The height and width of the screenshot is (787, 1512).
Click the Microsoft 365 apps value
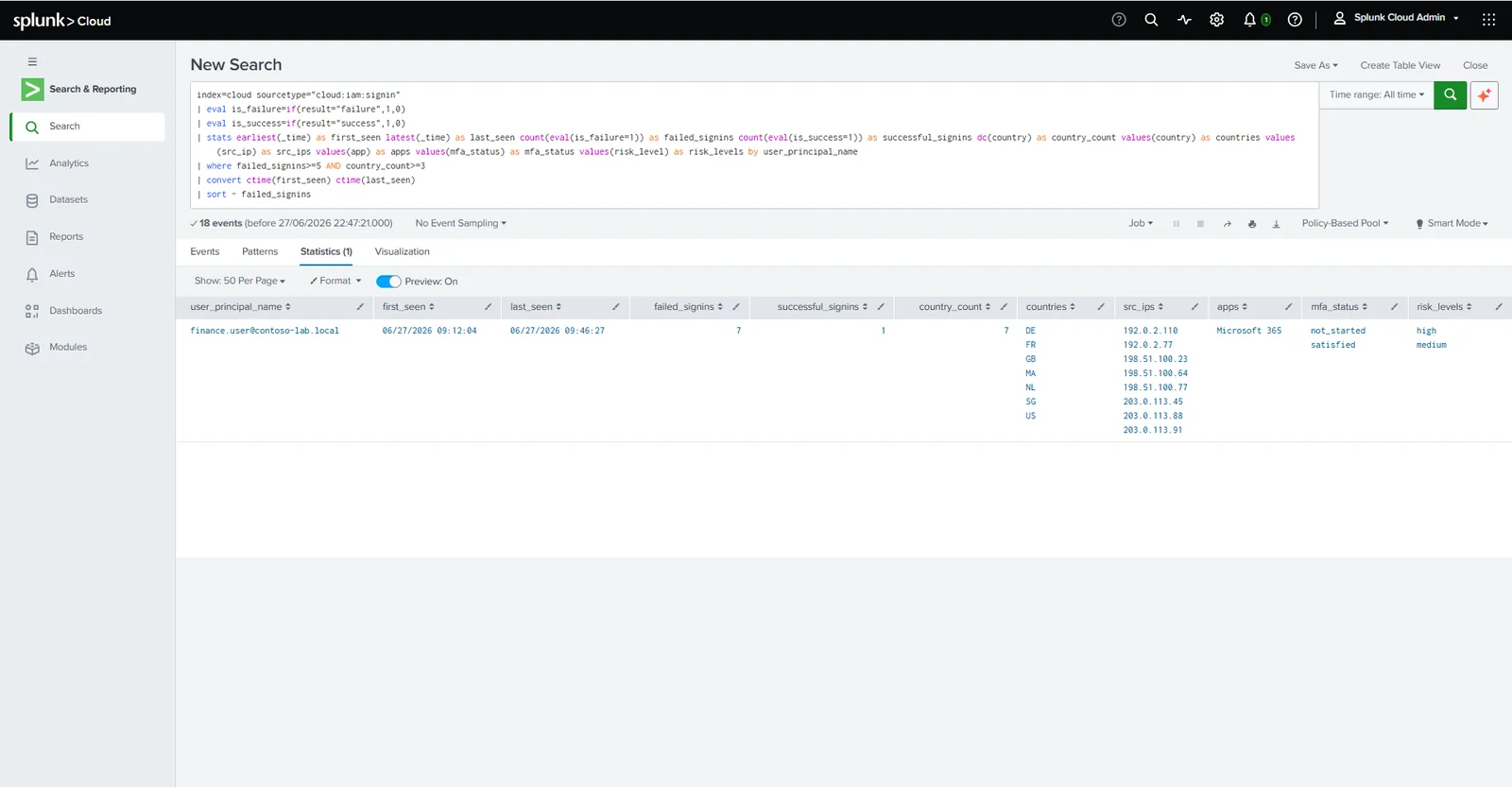click(x=1249, y=331)
